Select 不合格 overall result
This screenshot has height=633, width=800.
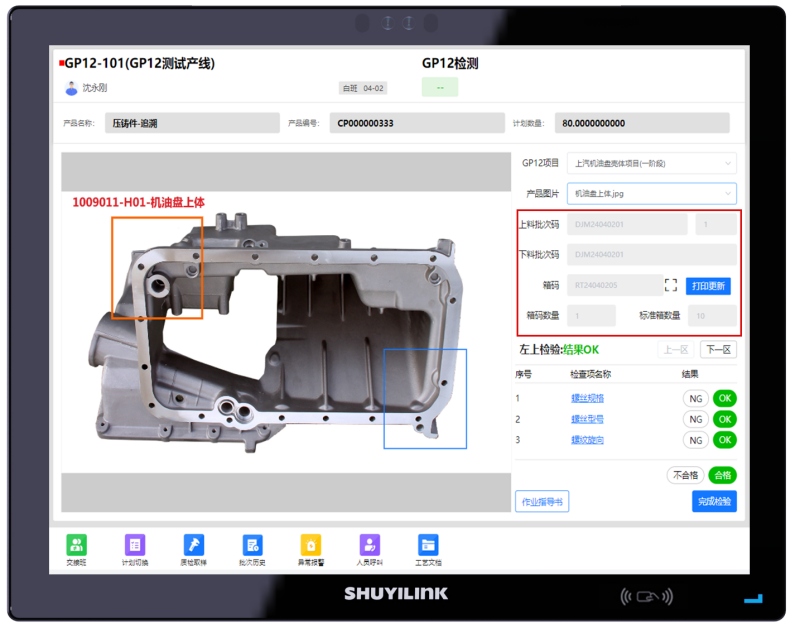pyautogui.click(x=685, y=475)
